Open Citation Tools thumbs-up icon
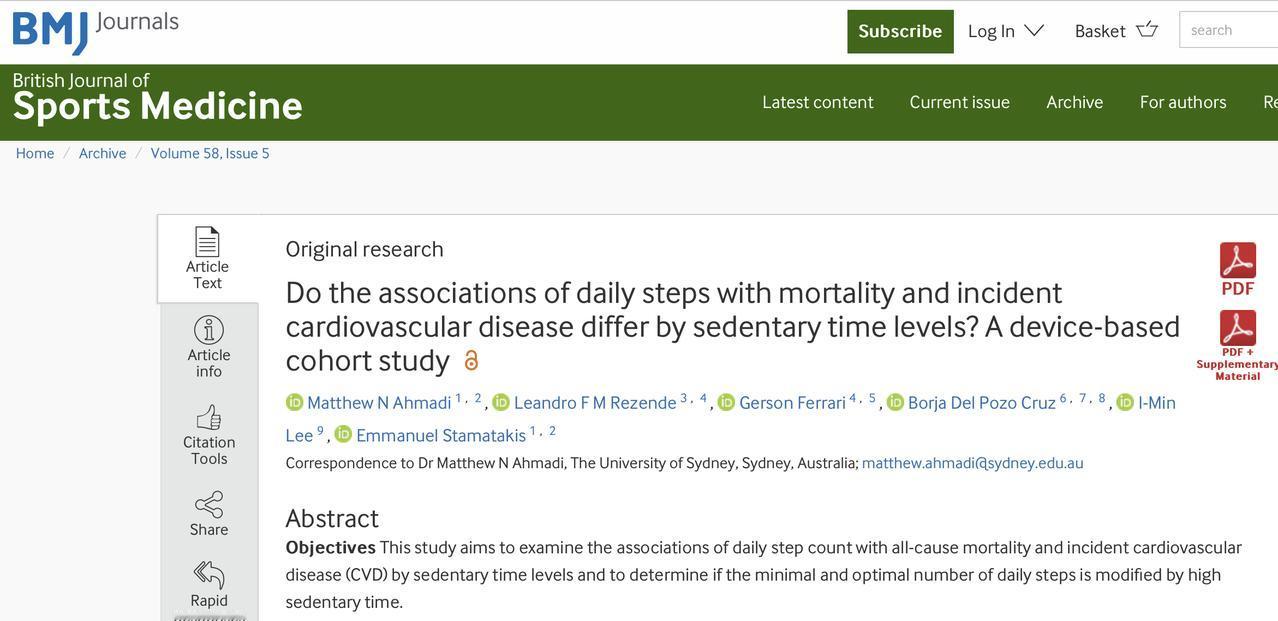 point(209,417)
